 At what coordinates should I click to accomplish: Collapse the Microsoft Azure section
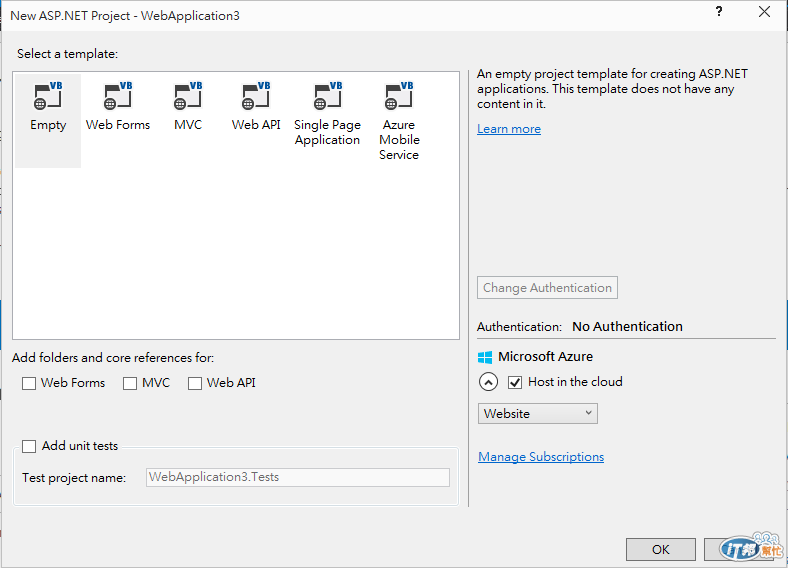click(488, 382)
